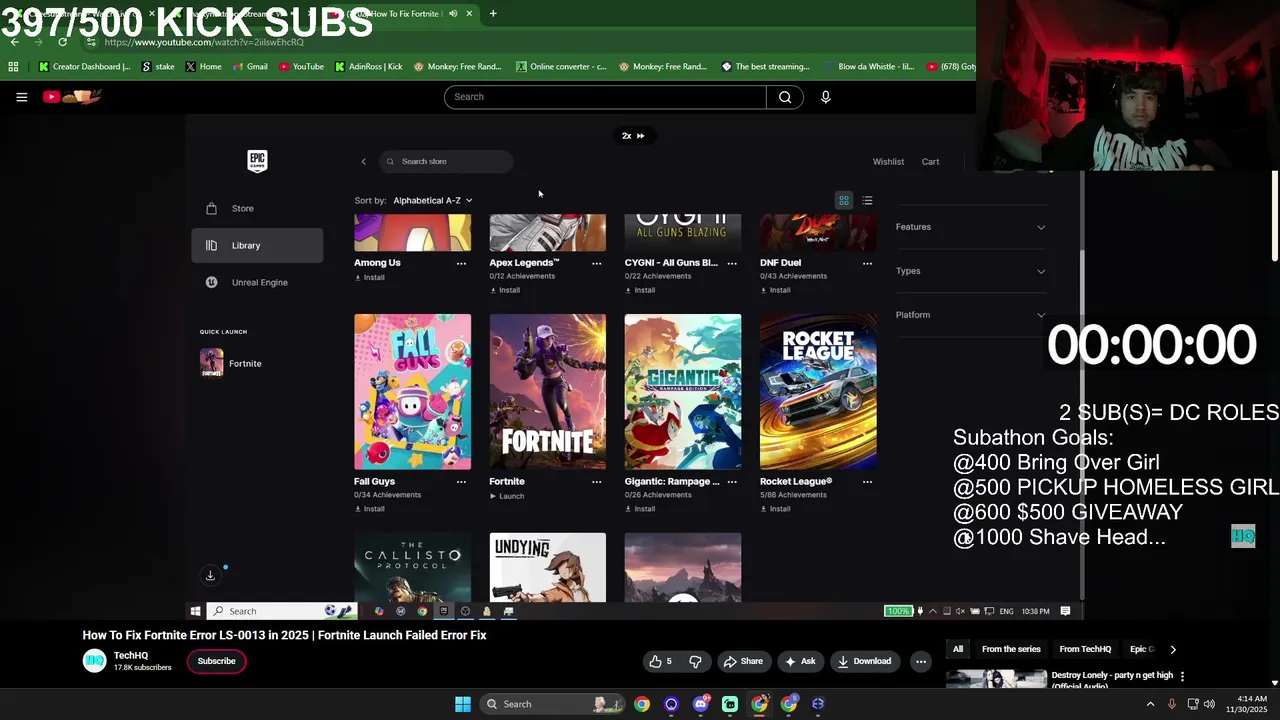Select Library in launcher sidebar
Screen dimensions: 1280x720
(257, 245)
